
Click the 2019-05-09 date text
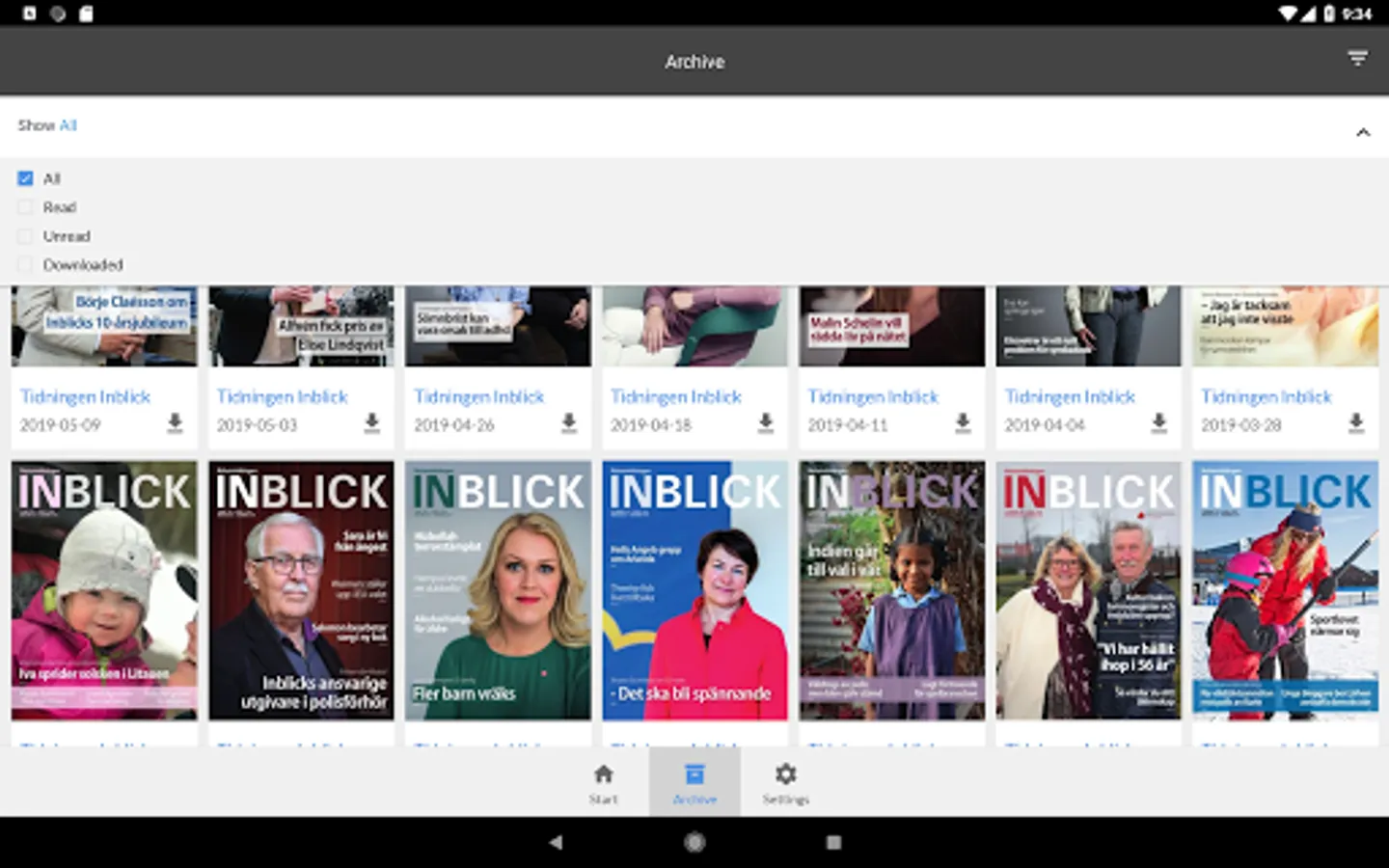click(x=60, y=424)
